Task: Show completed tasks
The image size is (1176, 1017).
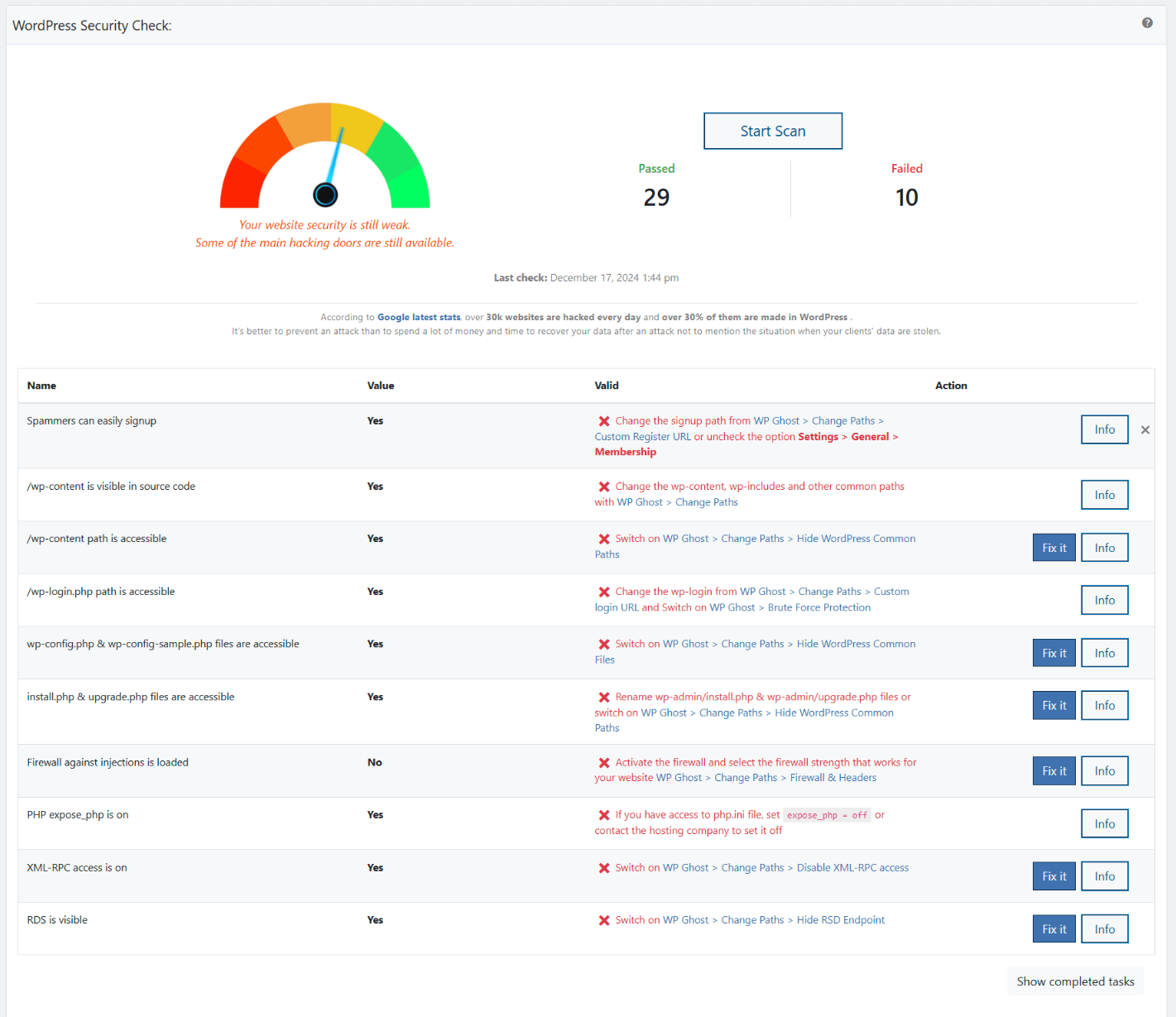Action: (1075, 981)
